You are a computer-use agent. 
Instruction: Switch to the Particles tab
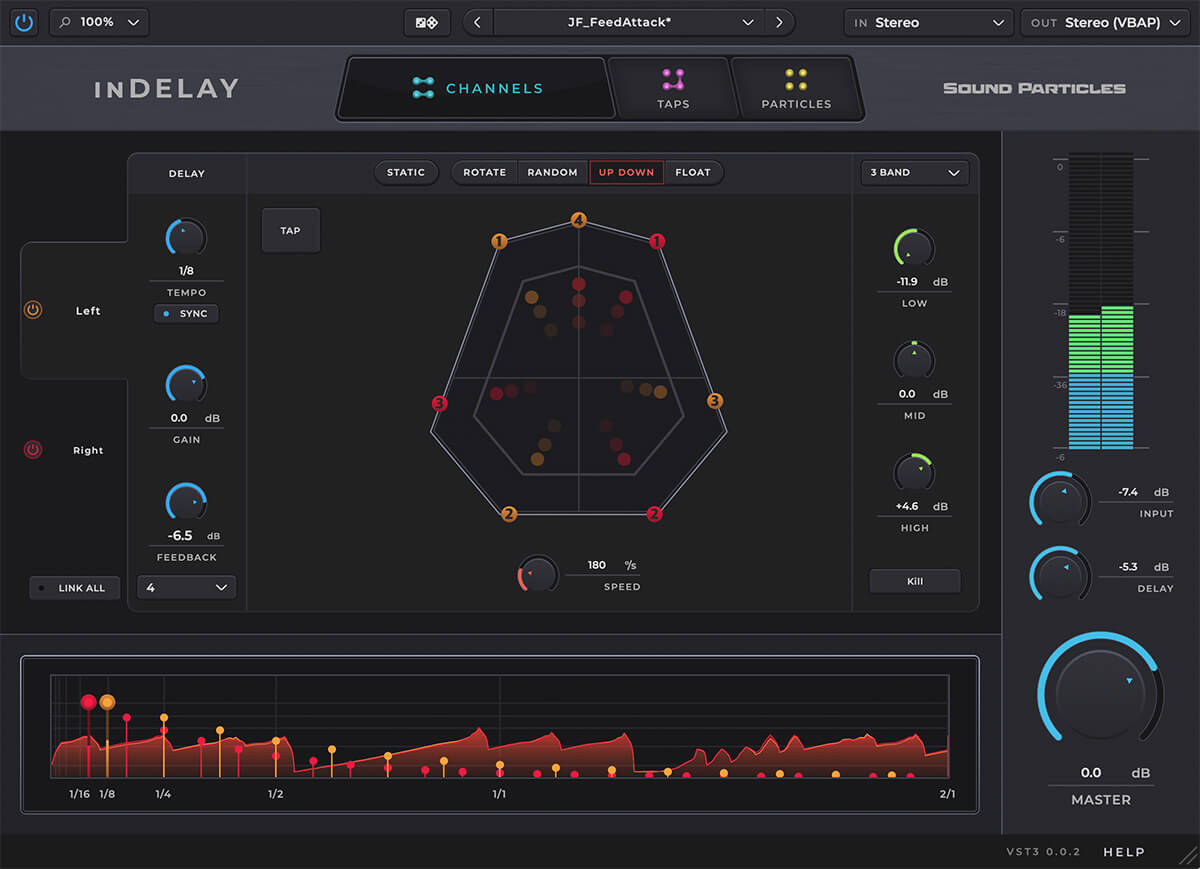pos(796,88)
